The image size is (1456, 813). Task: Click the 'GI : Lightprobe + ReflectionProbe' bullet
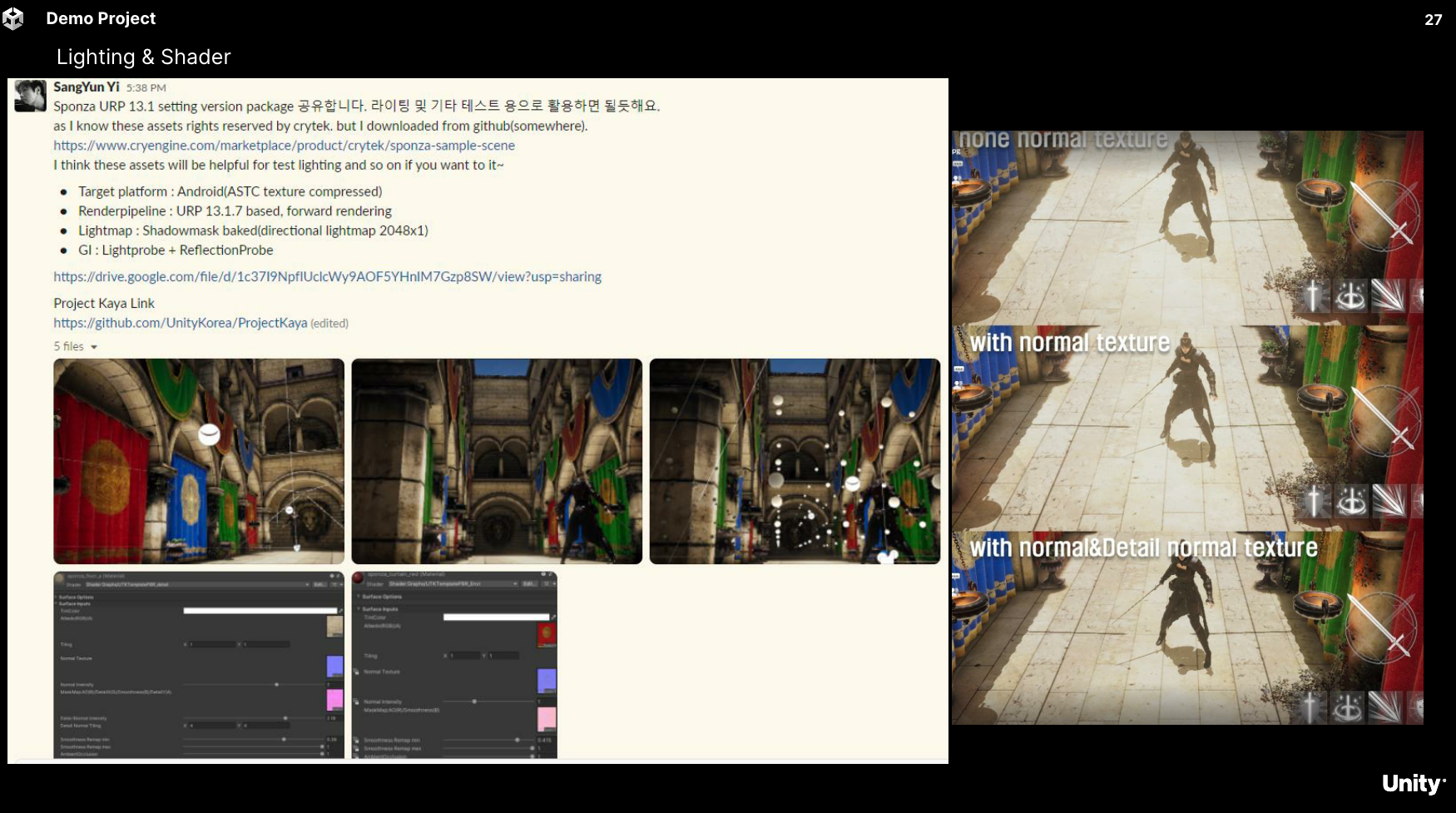[x=176, y=250]
